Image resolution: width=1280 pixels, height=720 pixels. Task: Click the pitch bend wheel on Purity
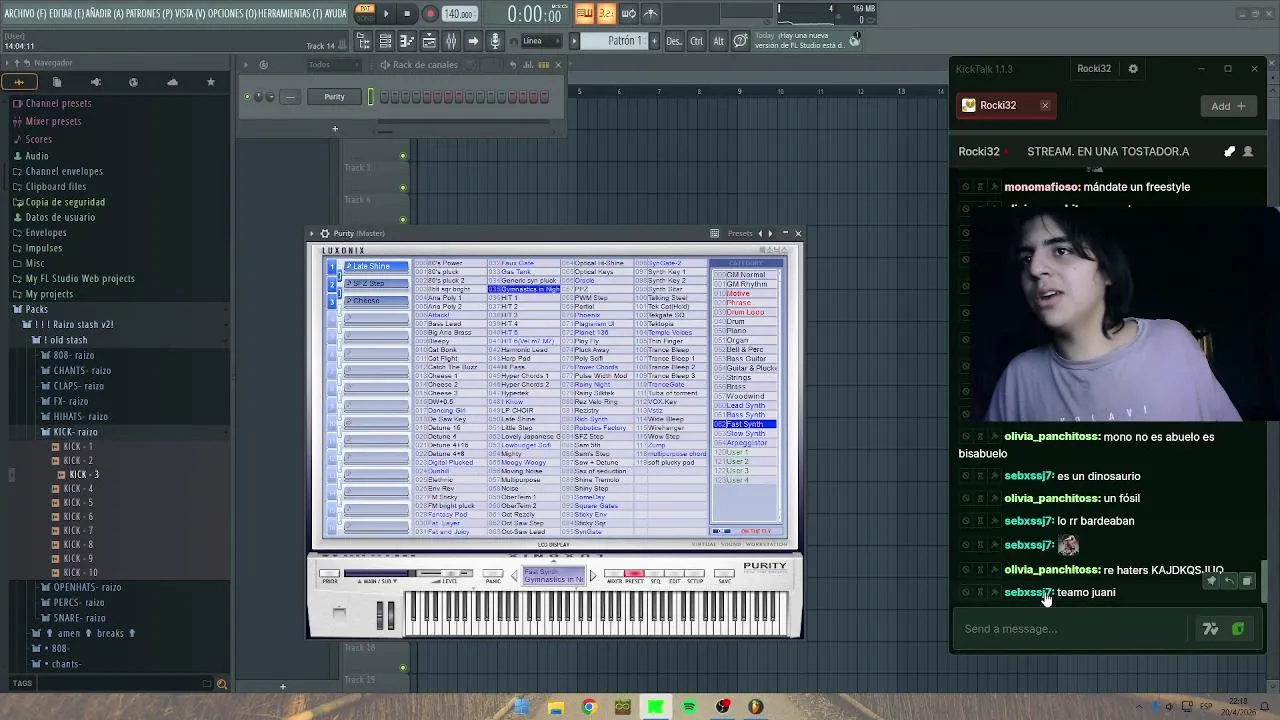coord(380,614)
